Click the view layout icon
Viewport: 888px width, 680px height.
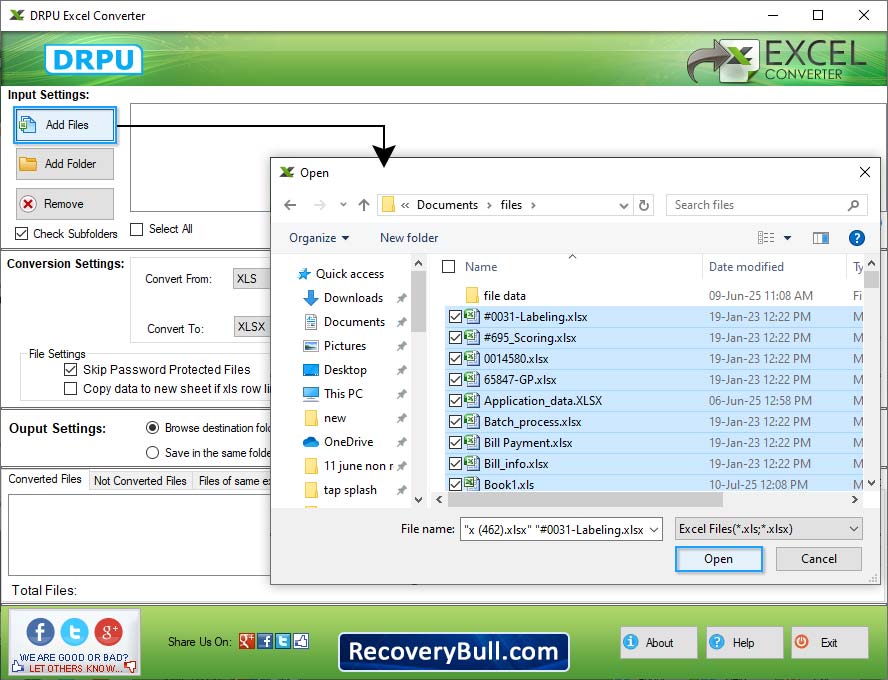click(x=766, y=238)
